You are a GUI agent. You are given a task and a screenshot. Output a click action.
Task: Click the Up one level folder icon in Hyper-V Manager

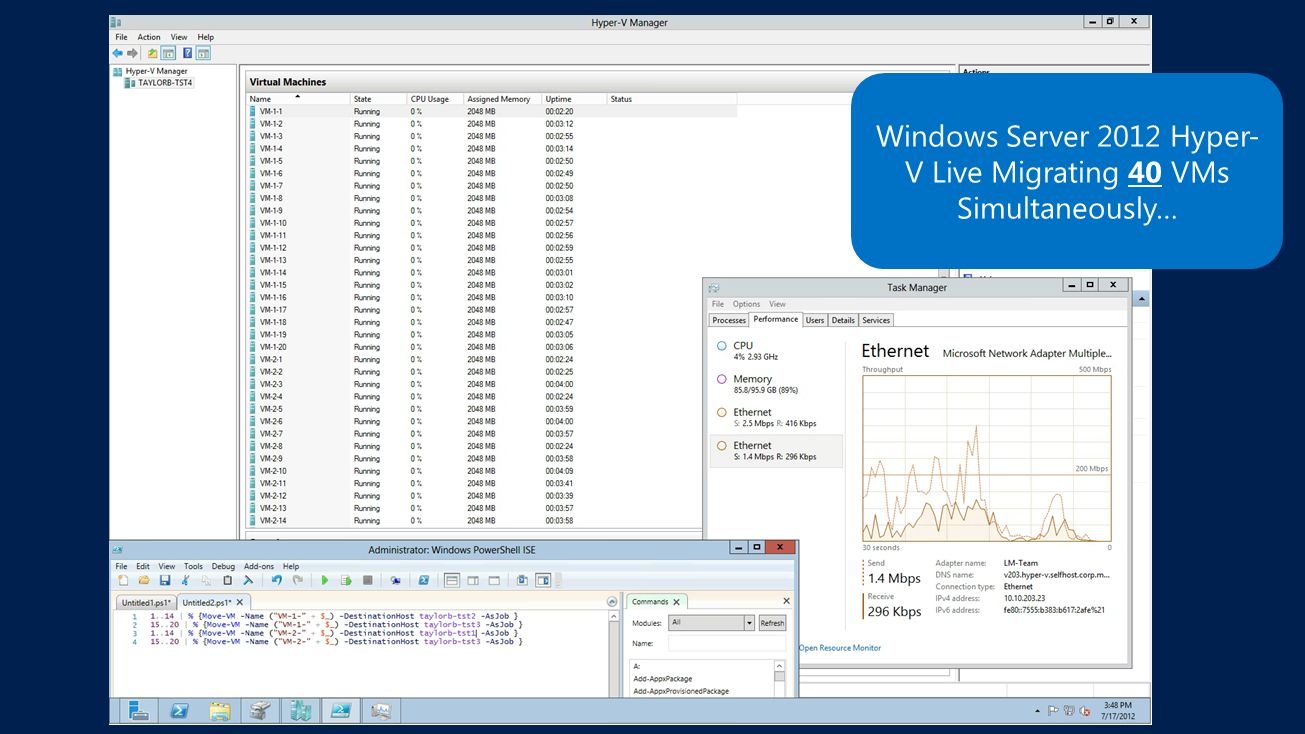pos(152,53)
